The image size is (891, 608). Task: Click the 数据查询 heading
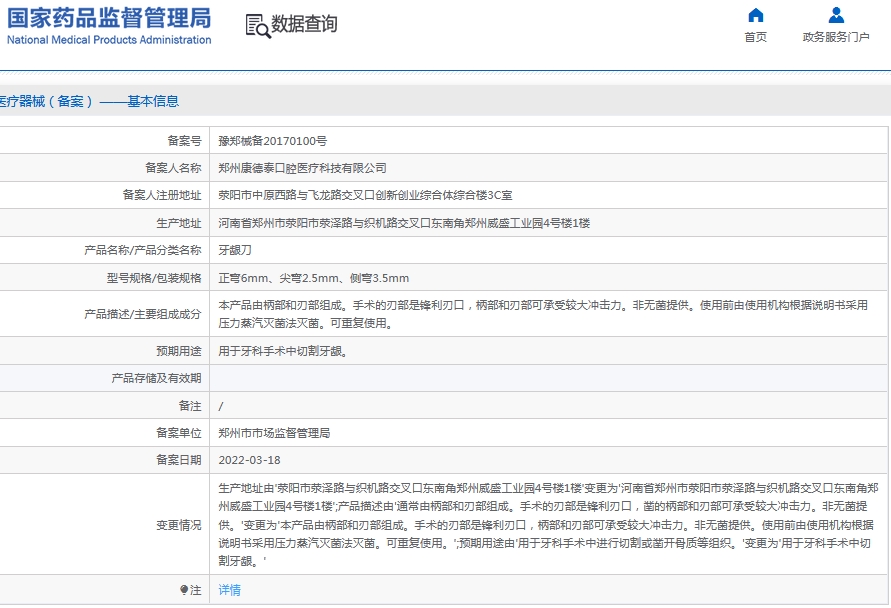tap(304, 24)
